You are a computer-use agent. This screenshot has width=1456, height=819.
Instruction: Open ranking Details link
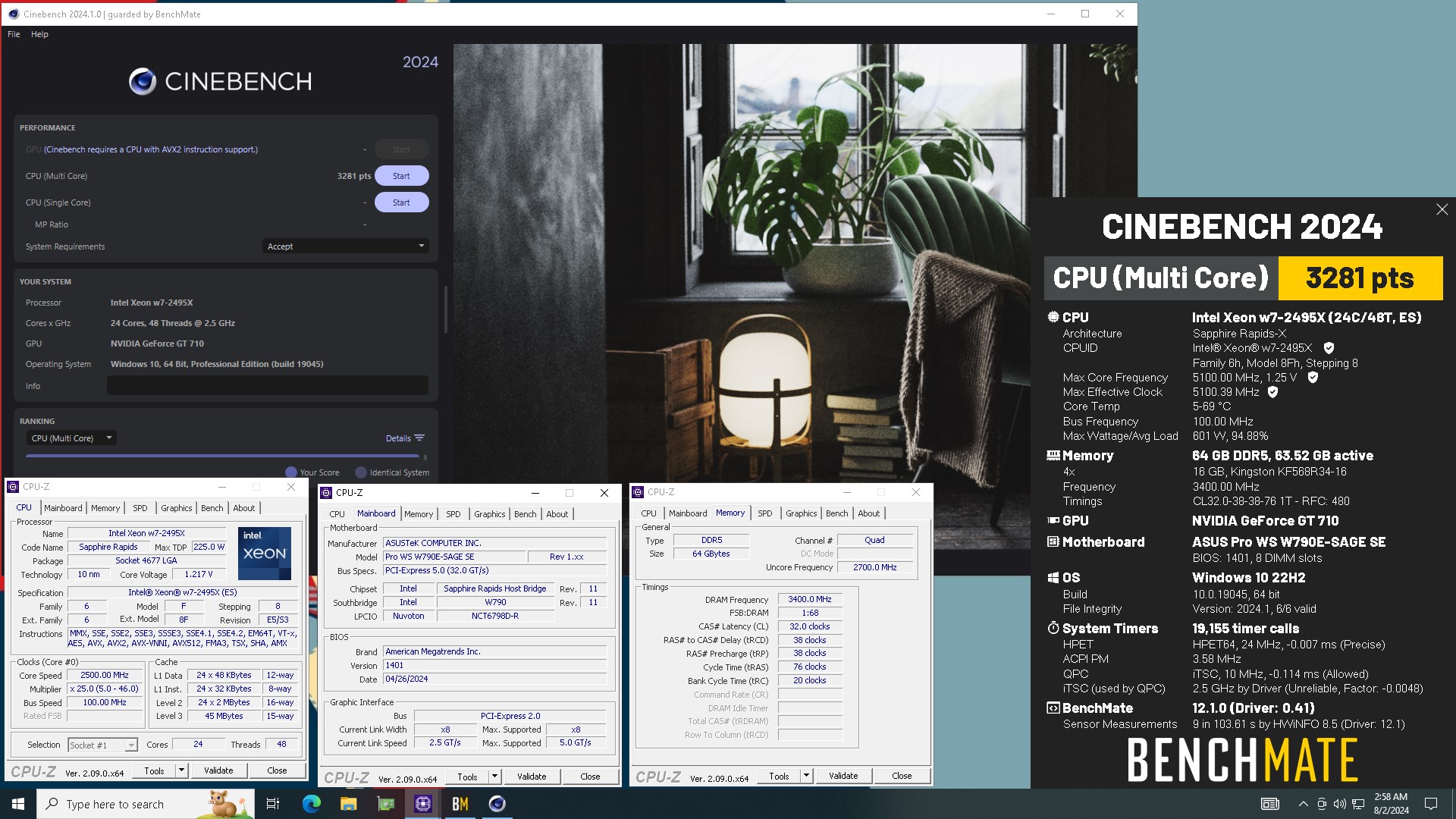click(397, 438)
